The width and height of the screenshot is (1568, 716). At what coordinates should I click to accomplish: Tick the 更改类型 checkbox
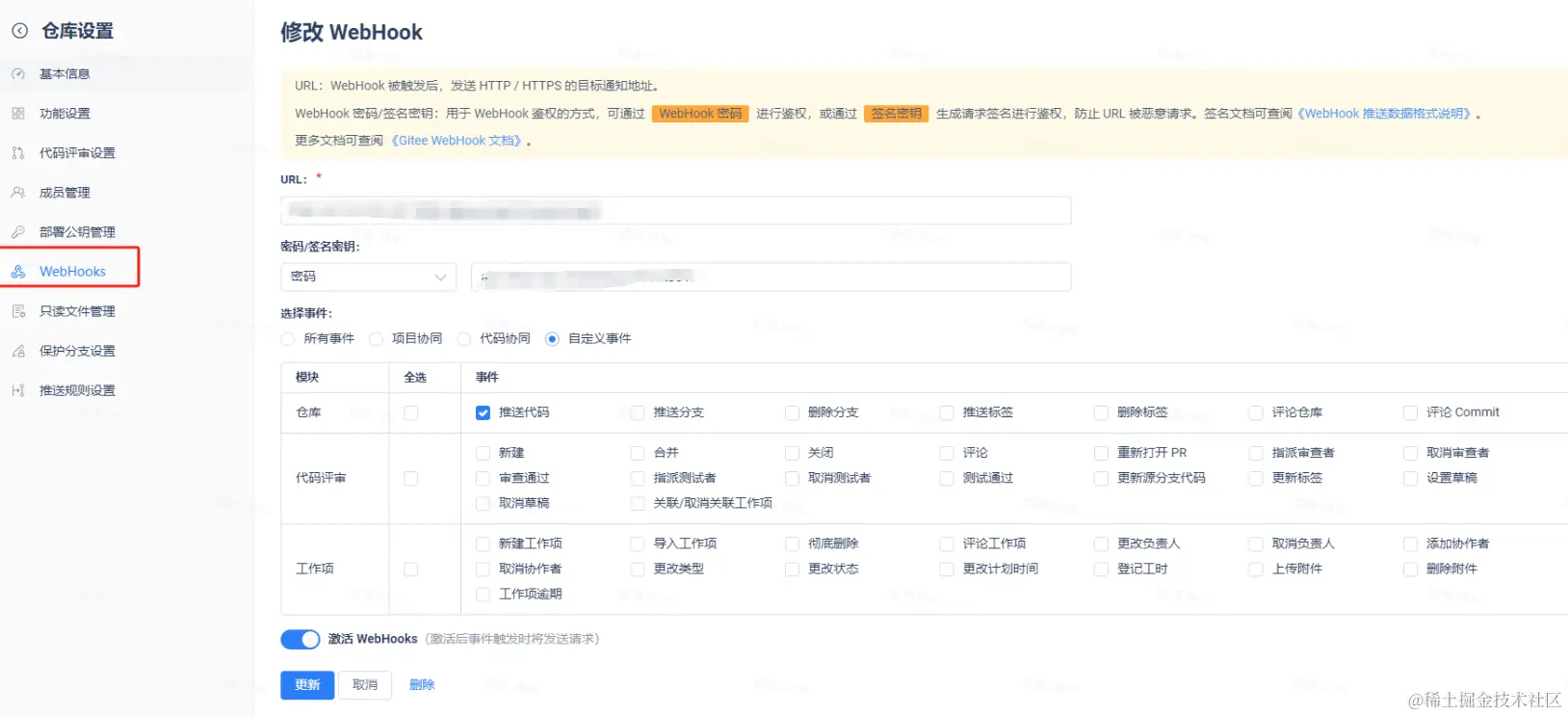click(x=638, y=570)
